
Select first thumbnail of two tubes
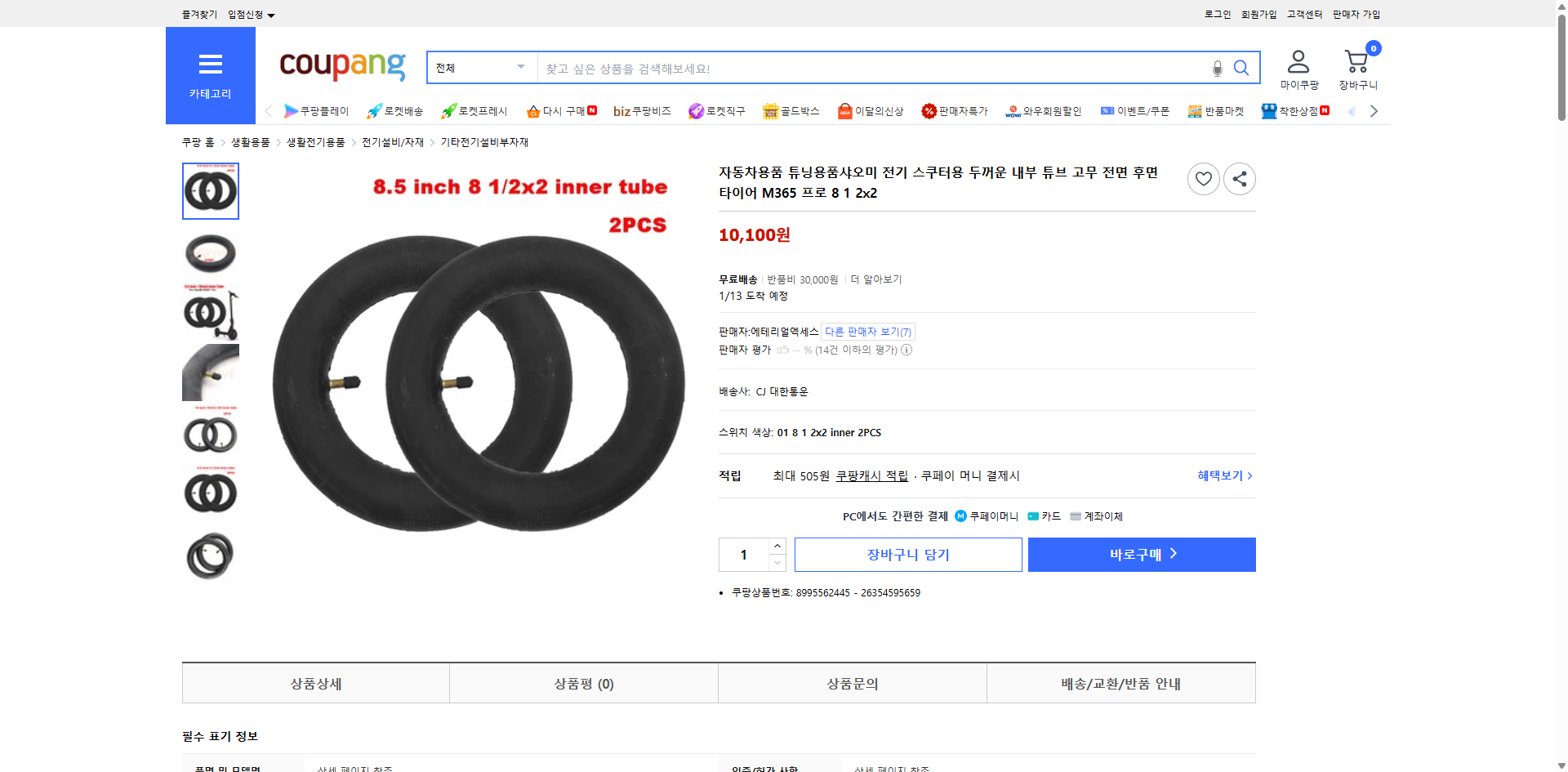pos(211,191)
